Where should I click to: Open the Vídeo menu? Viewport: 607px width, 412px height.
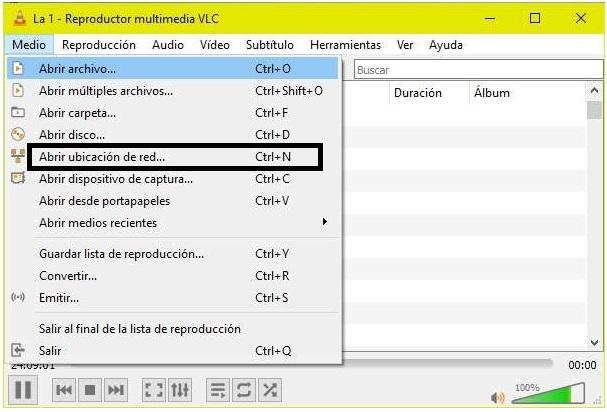pos(215,45)
